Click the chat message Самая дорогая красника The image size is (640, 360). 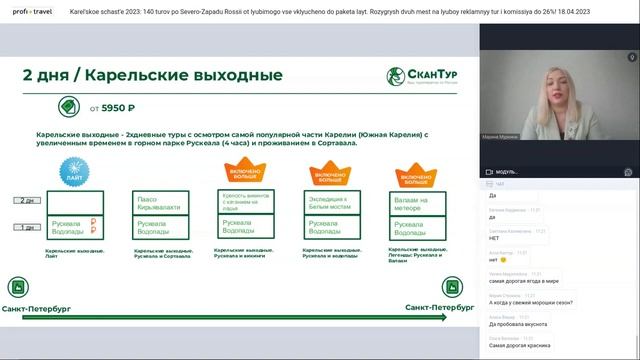(519, 345)
